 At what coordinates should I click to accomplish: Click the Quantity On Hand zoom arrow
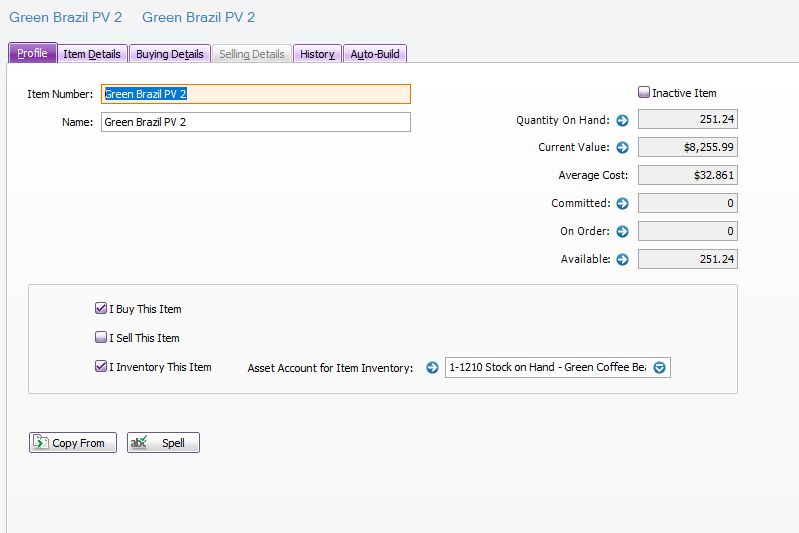pyautogui.click(x=621, y=121)
